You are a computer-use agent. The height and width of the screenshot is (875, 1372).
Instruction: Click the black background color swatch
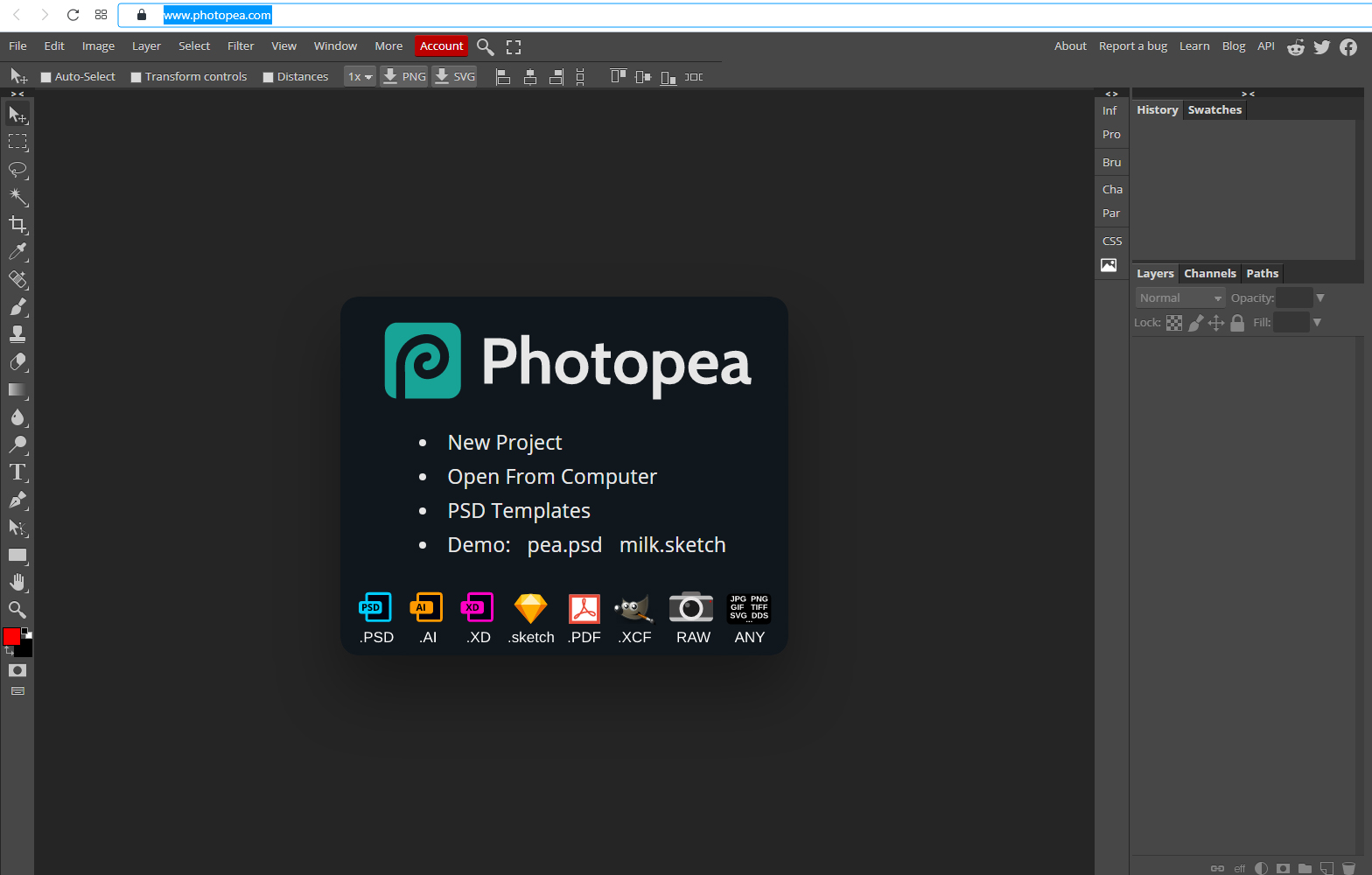point(27,650)
